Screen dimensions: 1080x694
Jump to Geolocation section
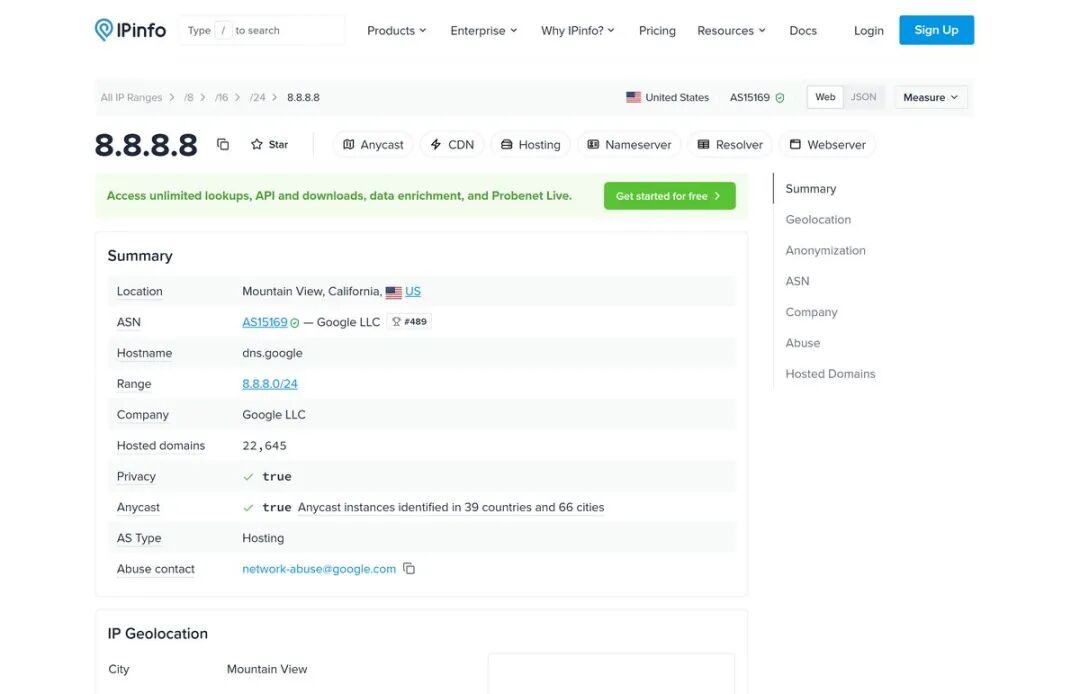pyautogui.click(x=818, y=220)
